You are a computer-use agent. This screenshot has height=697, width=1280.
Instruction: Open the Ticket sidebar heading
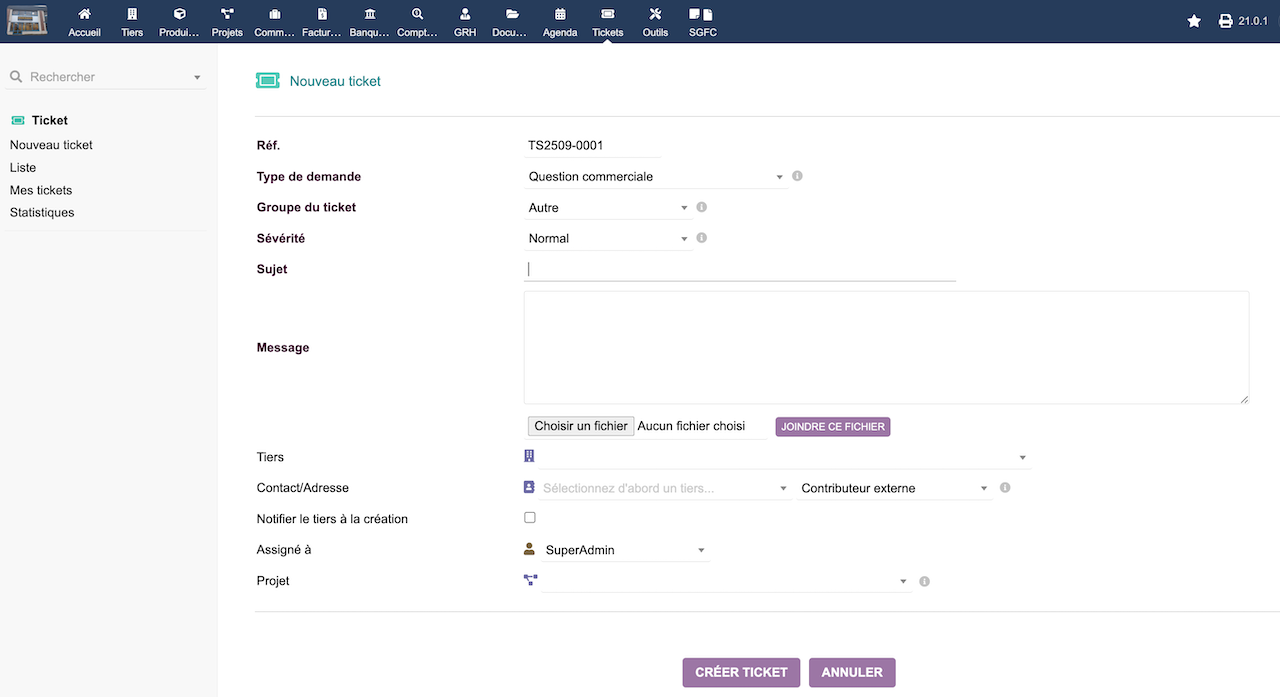(x=50, y=120)
